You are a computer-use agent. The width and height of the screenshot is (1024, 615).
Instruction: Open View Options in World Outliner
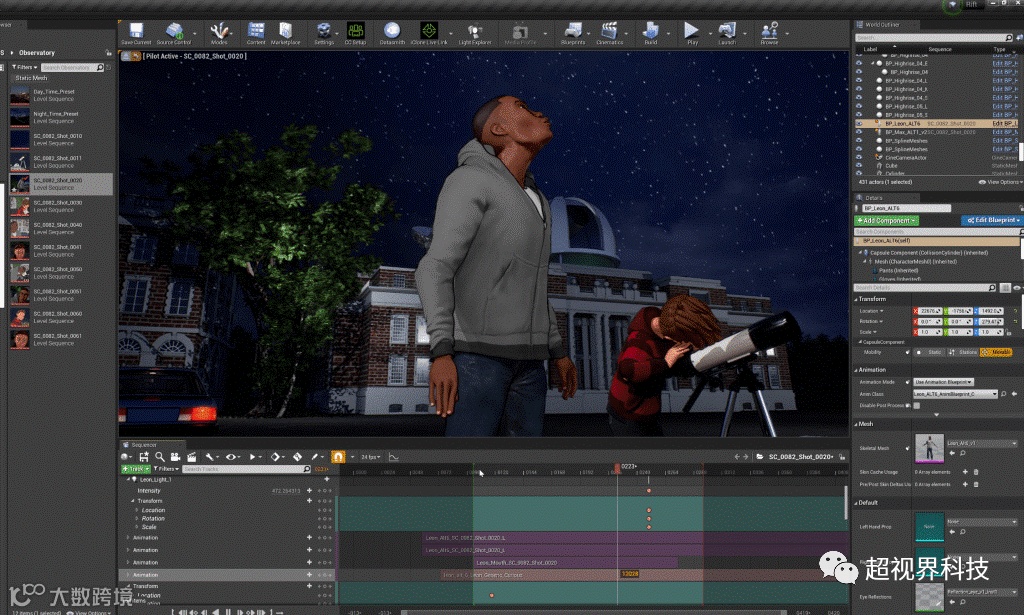pos(1000,182)
